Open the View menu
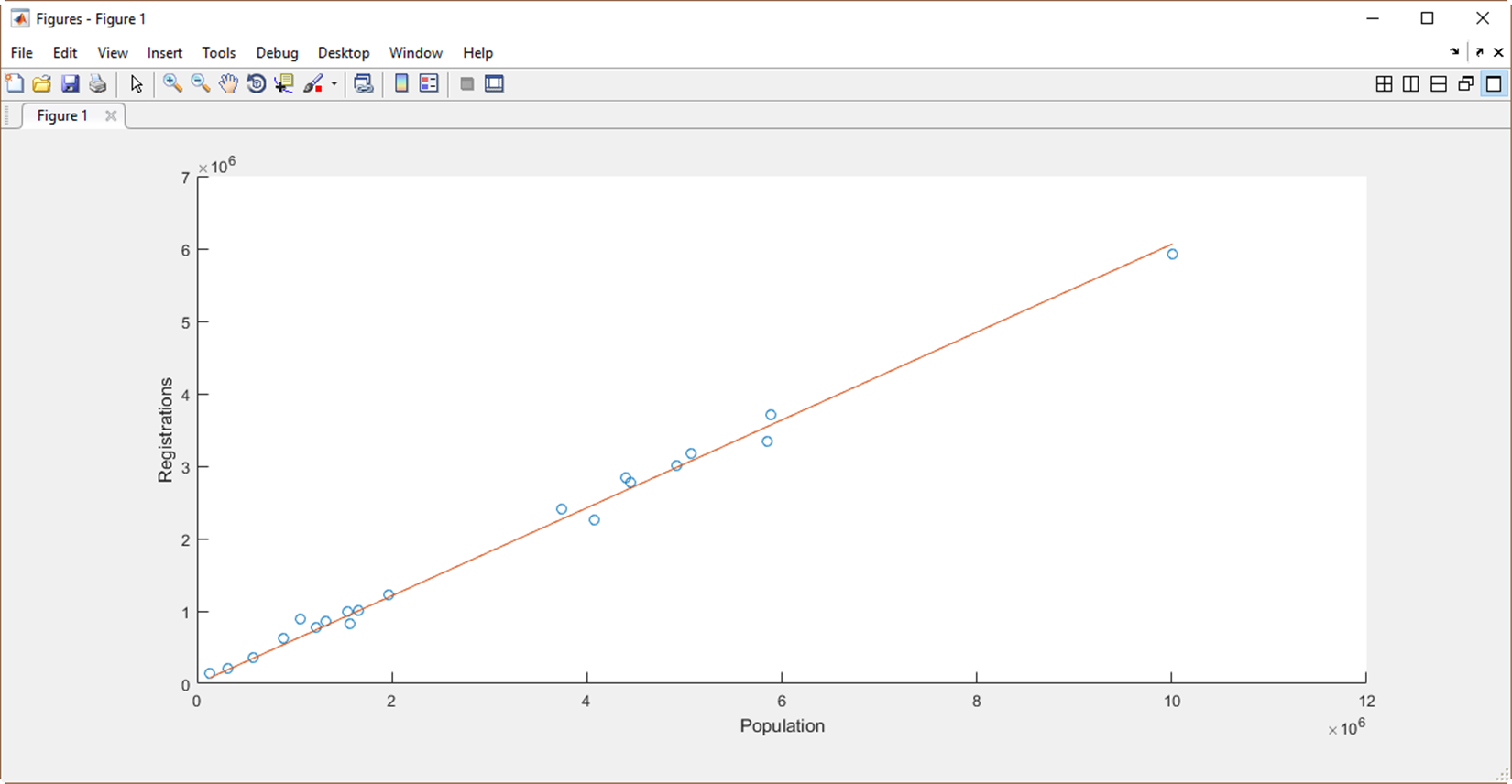 point(113,53)
